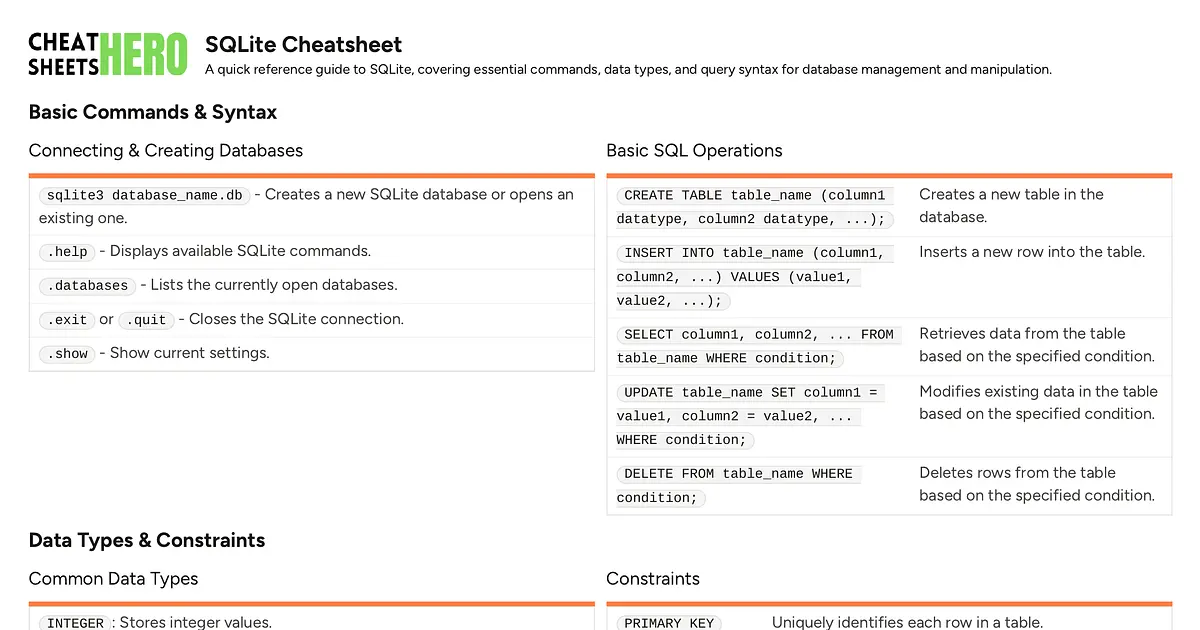1200x630 pixels.
Task: Click the .help command code
Action: 67,252
